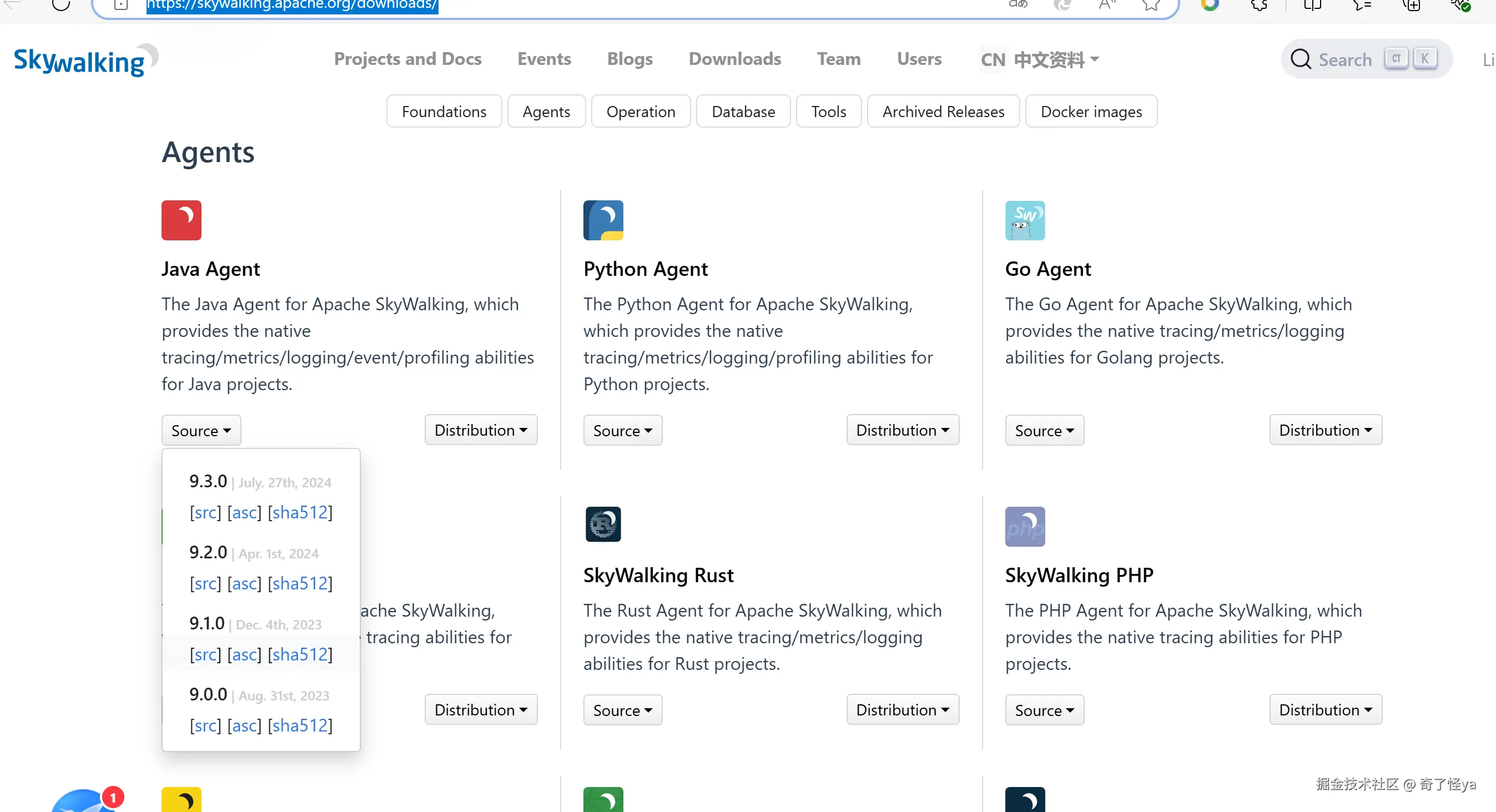
Task: Click the Java Agent red logo icon
Action: tap(181, 220)
